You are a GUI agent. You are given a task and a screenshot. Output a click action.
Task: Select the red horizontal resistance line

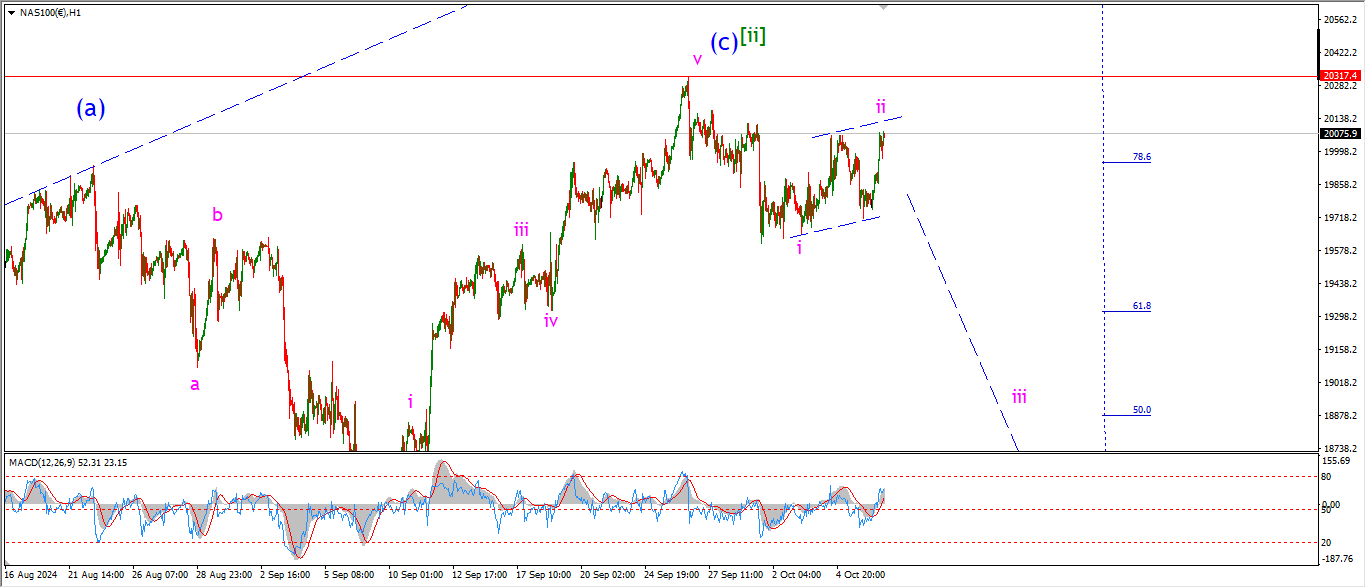point(400,76)
